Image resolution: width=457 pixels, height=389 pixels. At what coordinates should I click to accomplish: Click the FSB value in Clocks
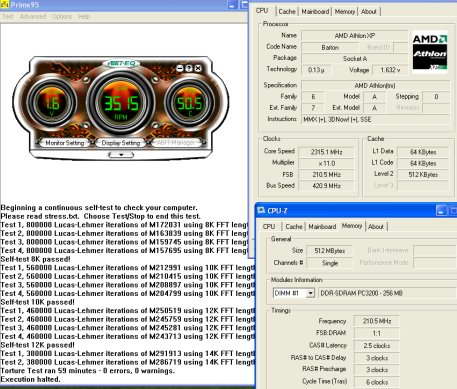click(326, 175)
